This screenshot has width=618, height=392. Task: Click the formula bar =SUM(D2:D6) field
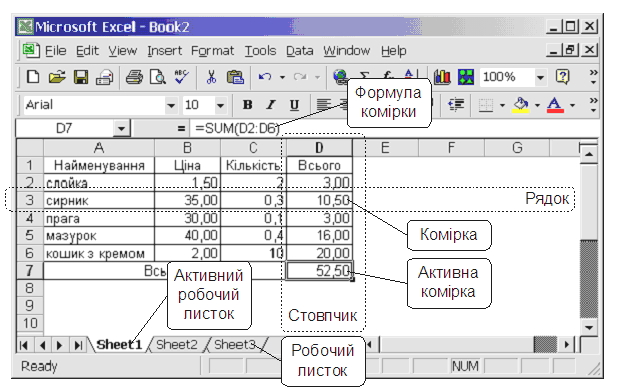coord(395,128)
